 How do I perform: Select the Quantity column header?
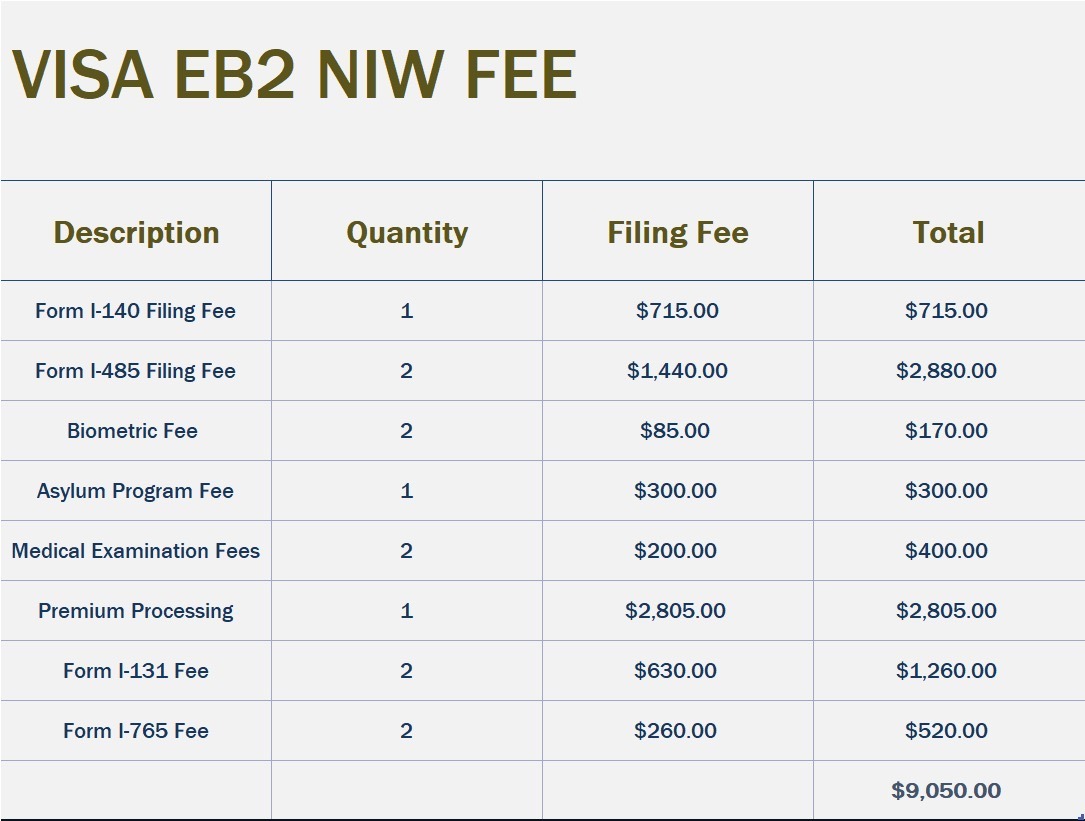(x=407, y=232)
